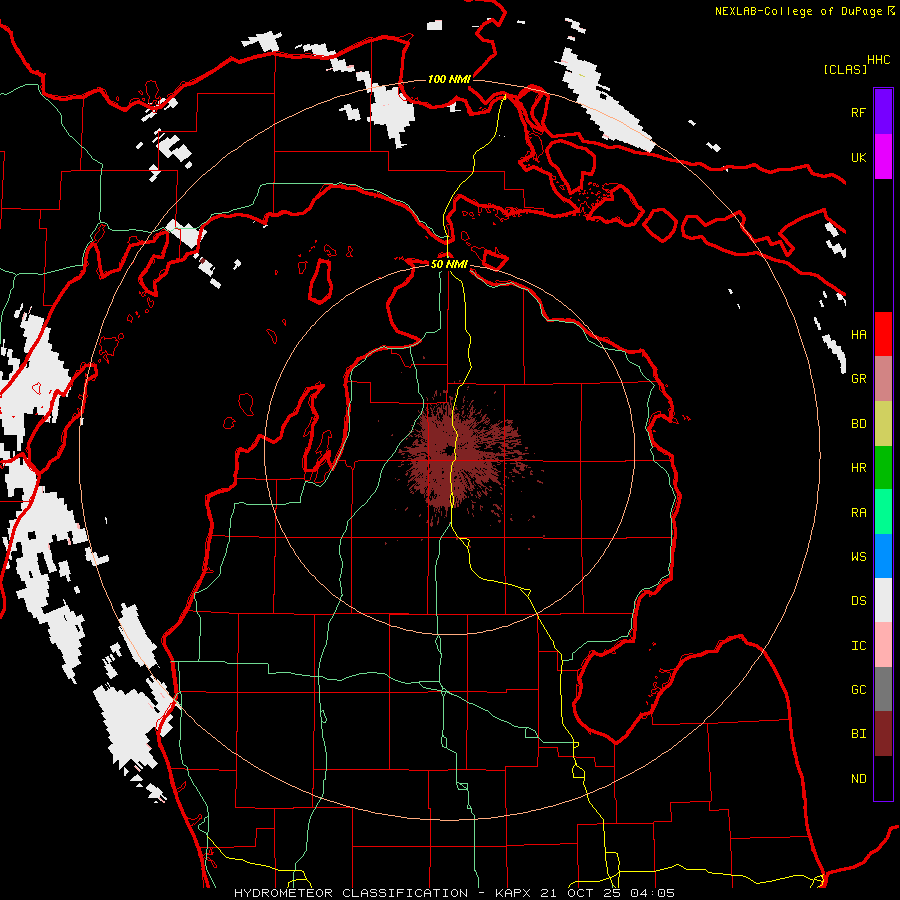
Task: Click the brown biological echo cluster around the radar
Action: pos(462,456)
